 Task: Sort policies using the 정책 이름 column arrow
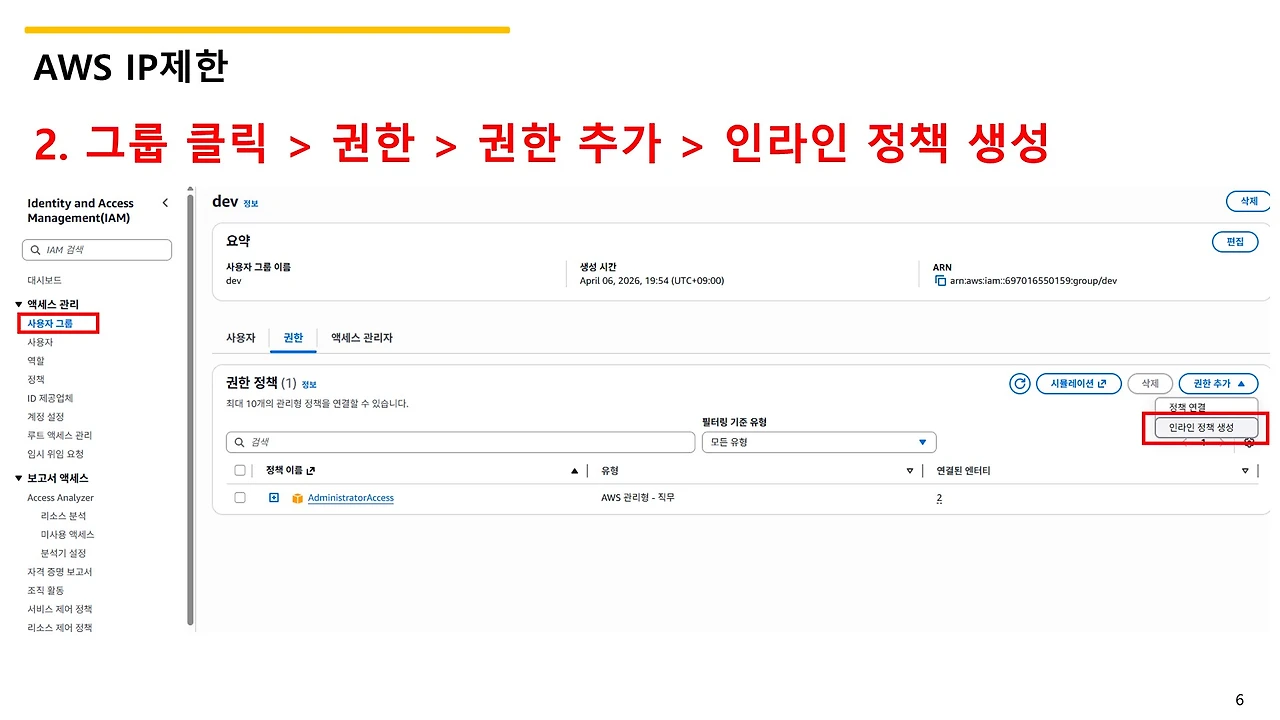(574, 469)
